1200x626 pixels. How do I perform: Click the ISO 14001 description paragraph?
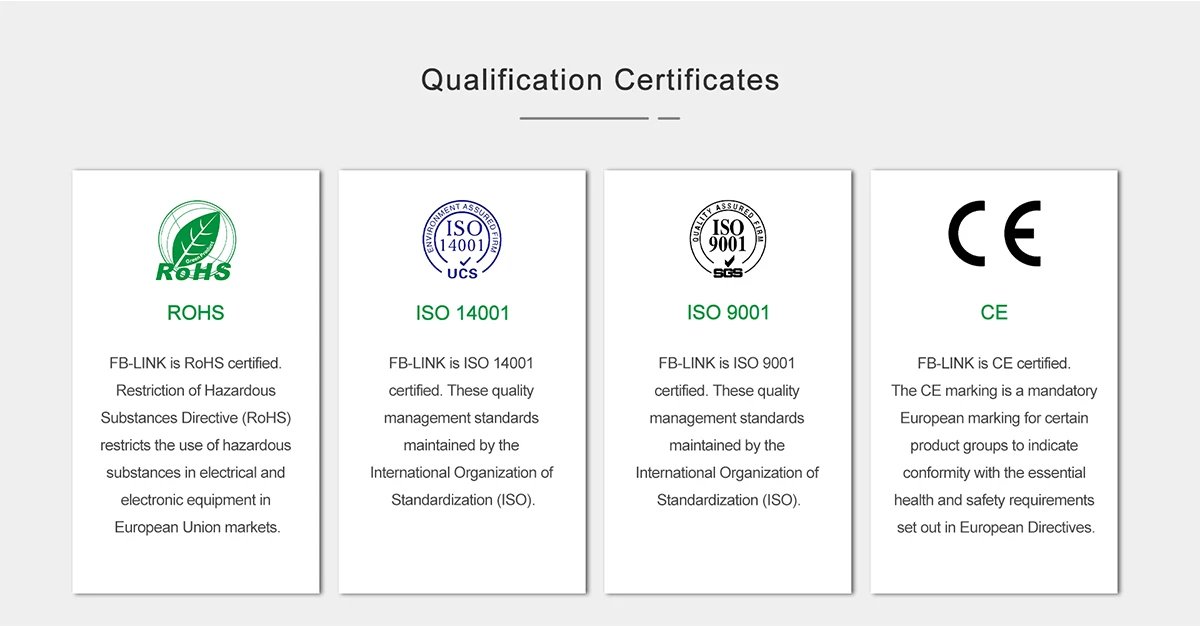pos(462,431)
